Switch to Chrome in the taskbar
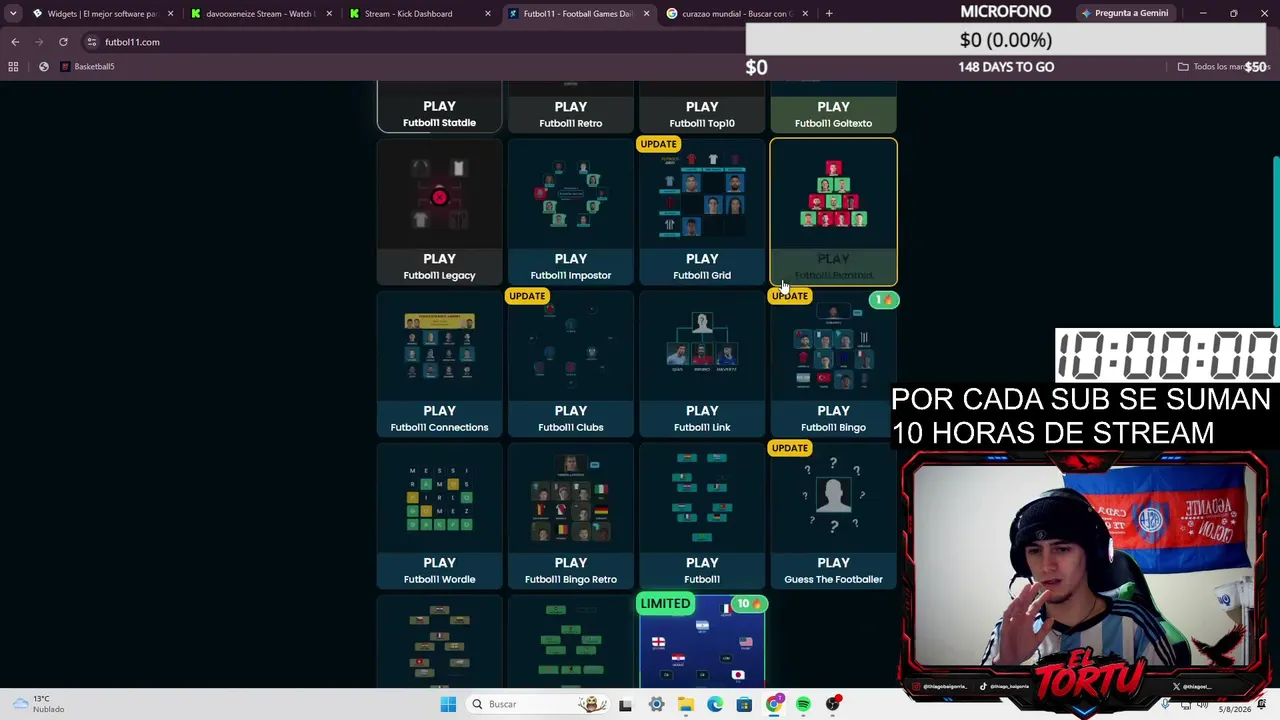This screenshot has width=1280, height=720. pyautogui.click(x=774, y=704)
